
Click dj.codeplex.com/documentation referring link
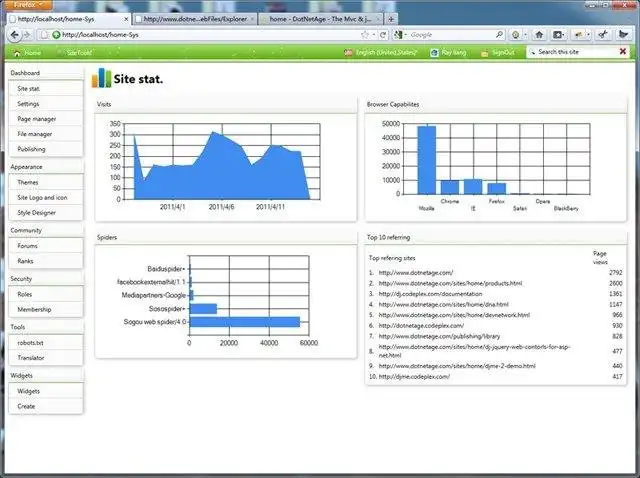pos(430,293)
